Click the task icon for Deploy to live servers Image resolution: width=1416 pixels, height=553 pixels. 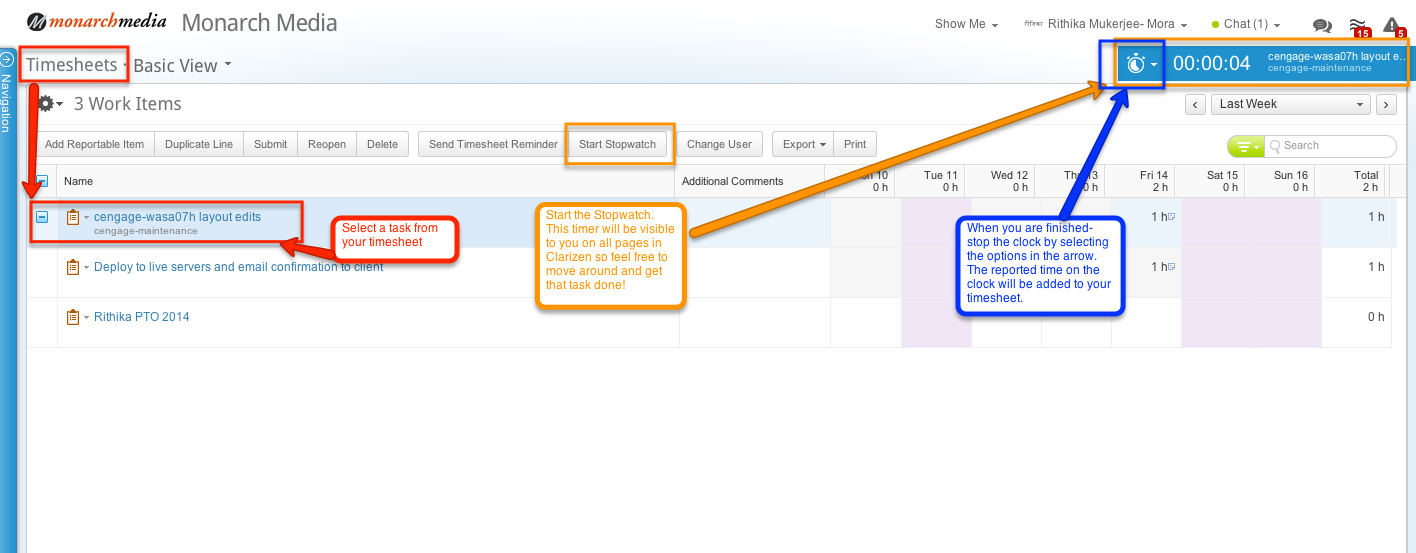coord(73,267)
